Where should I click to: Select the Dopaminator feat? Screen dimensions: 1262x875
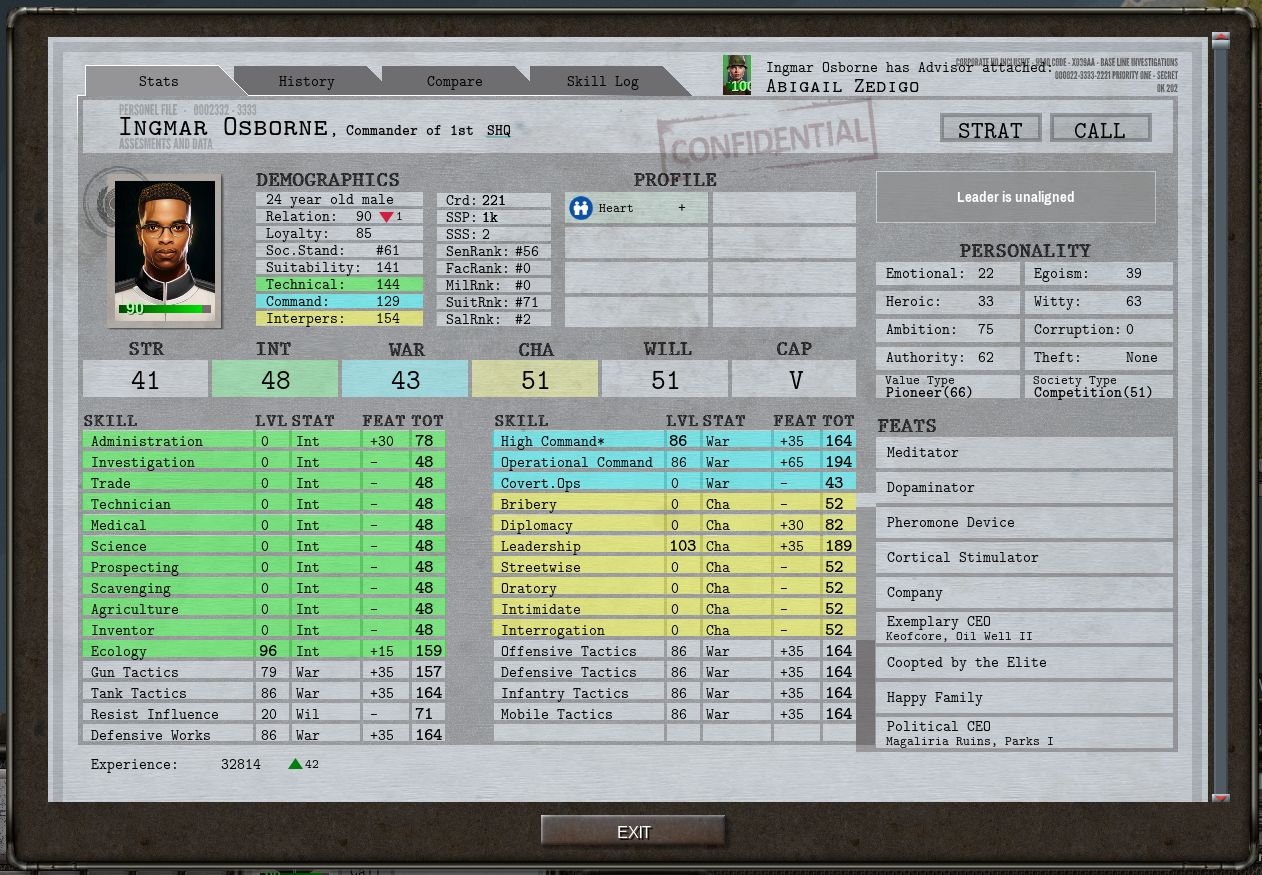(1025, 488)
